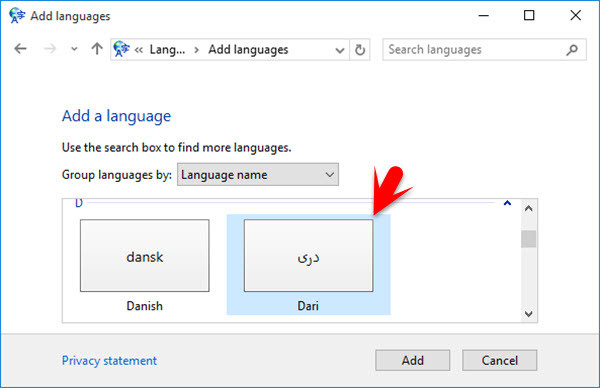Go up one level with up arrow
The height and width of the screenshot is (388, 600).
click(97, 49)
